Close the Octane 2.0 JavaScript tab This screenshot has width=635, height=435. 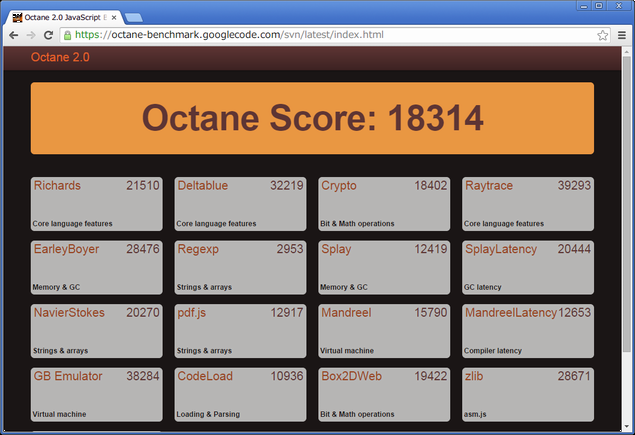114,17
